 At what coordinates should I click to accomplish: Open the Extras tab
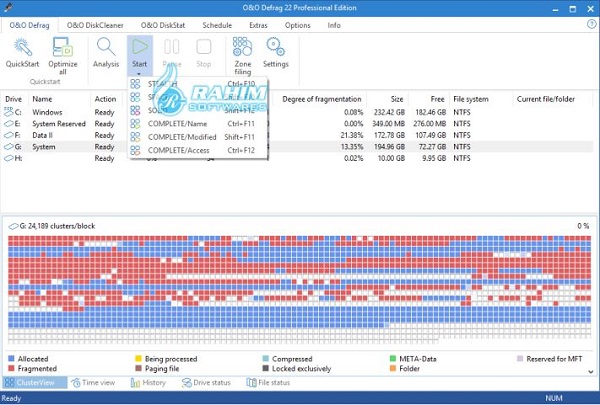click(258, 25)
